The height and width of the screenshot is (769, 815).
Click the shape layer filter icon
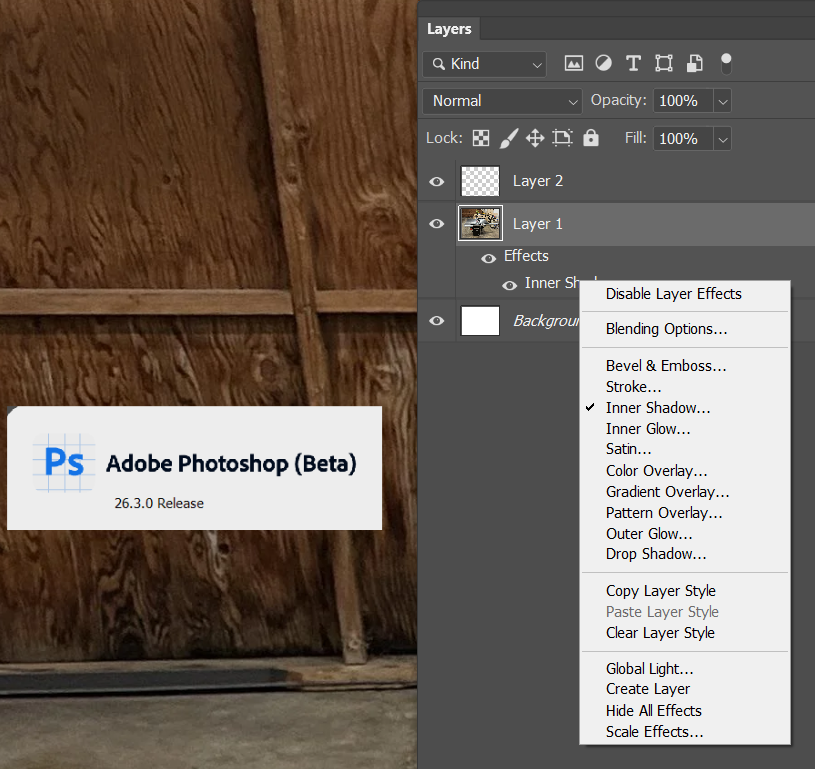(x=664, y=64)
